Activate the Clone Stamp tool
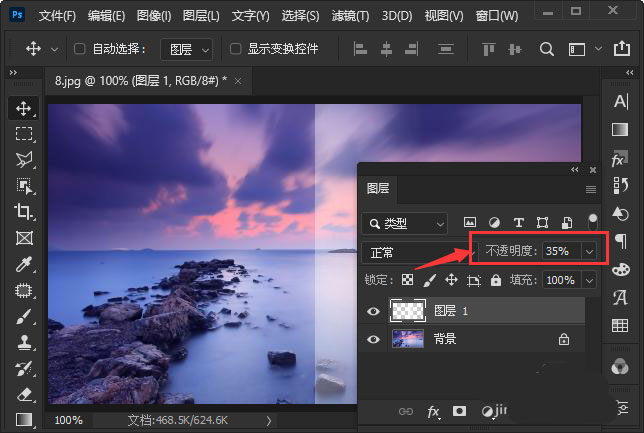 click(x=24, y=342)
